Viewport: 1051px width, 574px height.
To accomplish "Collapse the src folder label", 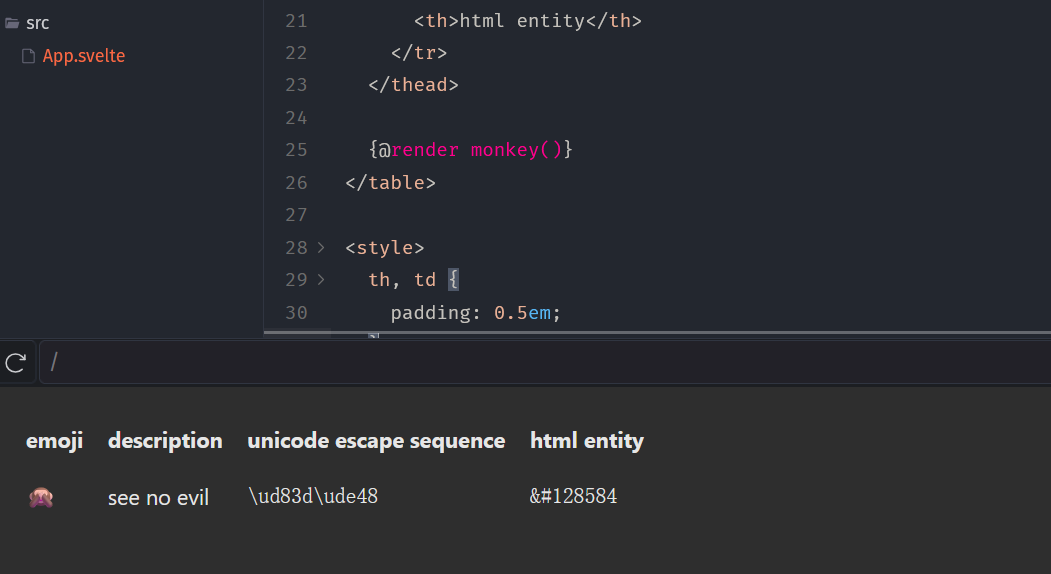I will 38,23.
